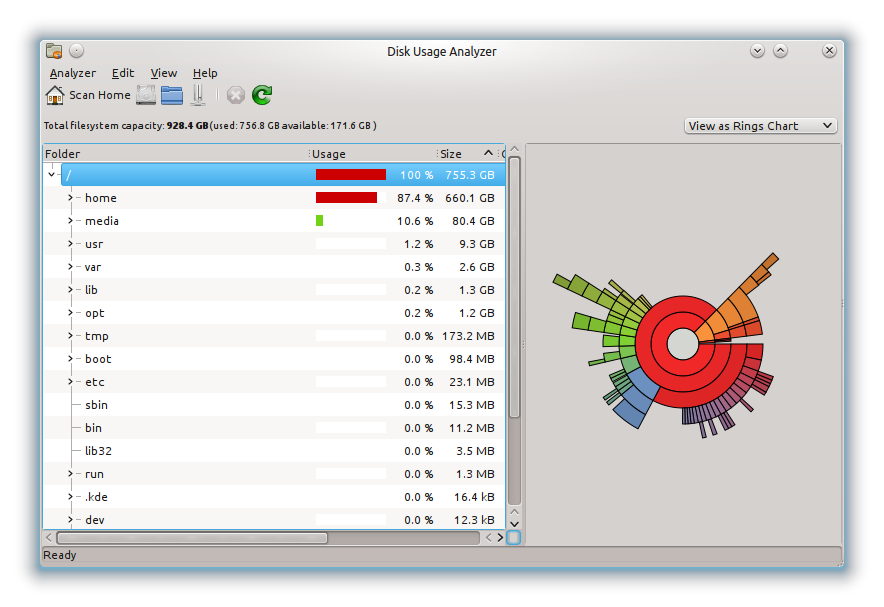
Task: Expand the lib folder
Action: [x=70, y=290]
